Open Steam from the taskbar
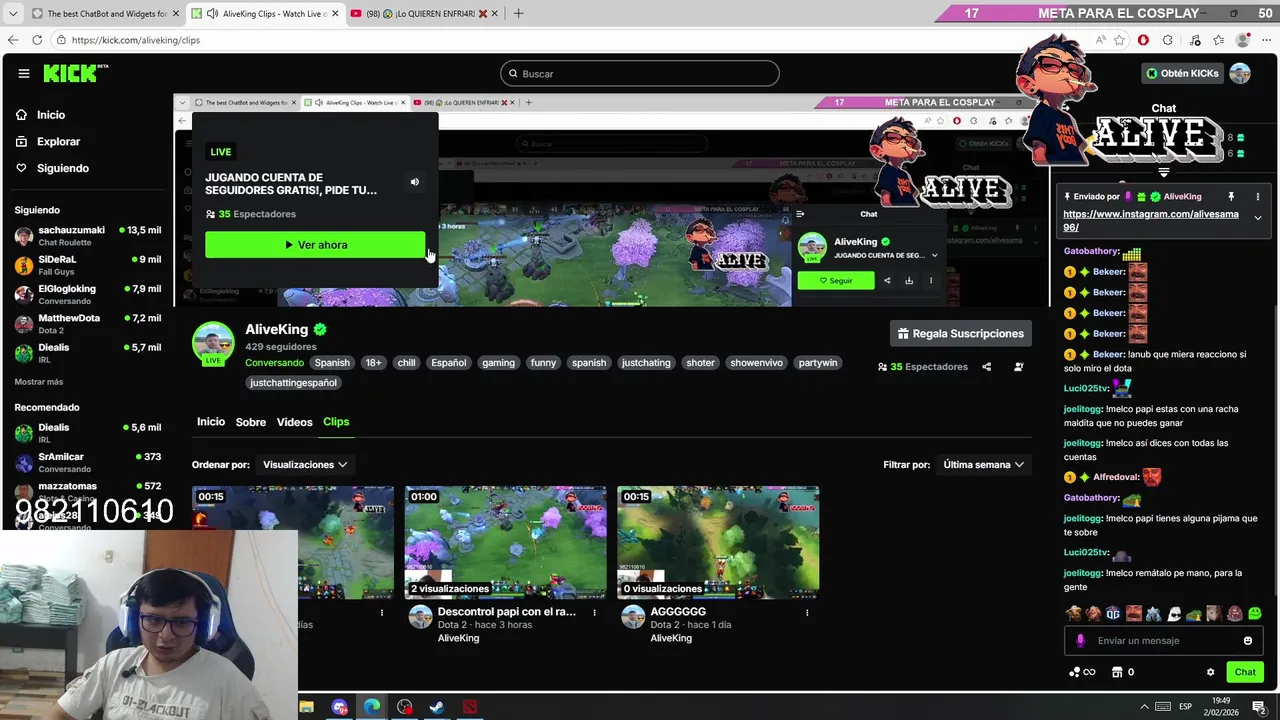This screenshot has width=1280, height=720. point(437,707)
